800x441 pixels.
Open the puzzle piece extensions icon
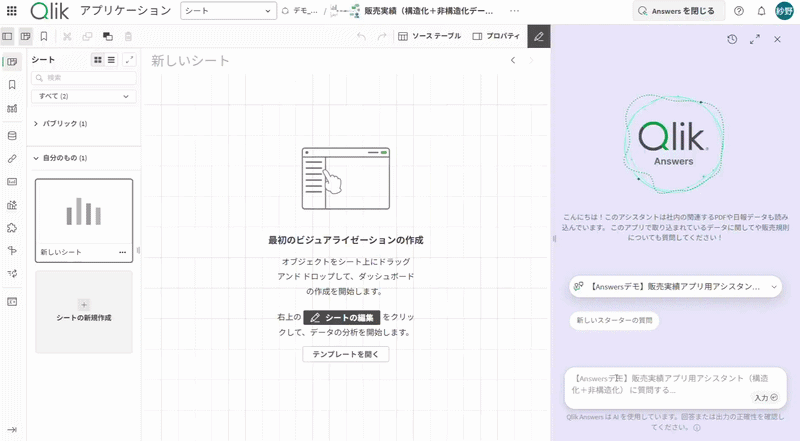tap(12, 228)
